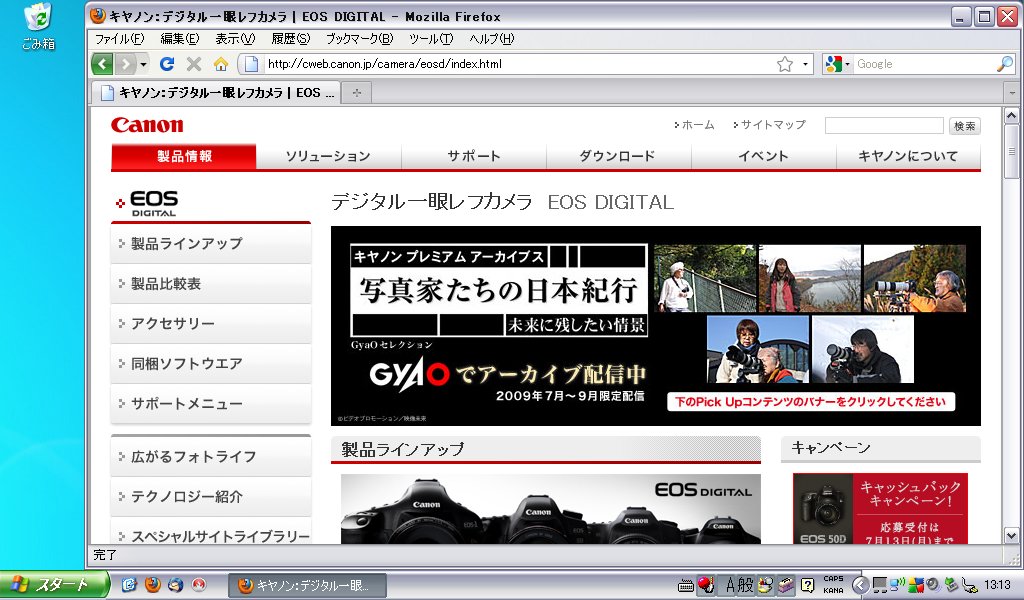Screen dimensions: 1024x600
Task: Go to the home page icon
Action: (x=221, y=64)
